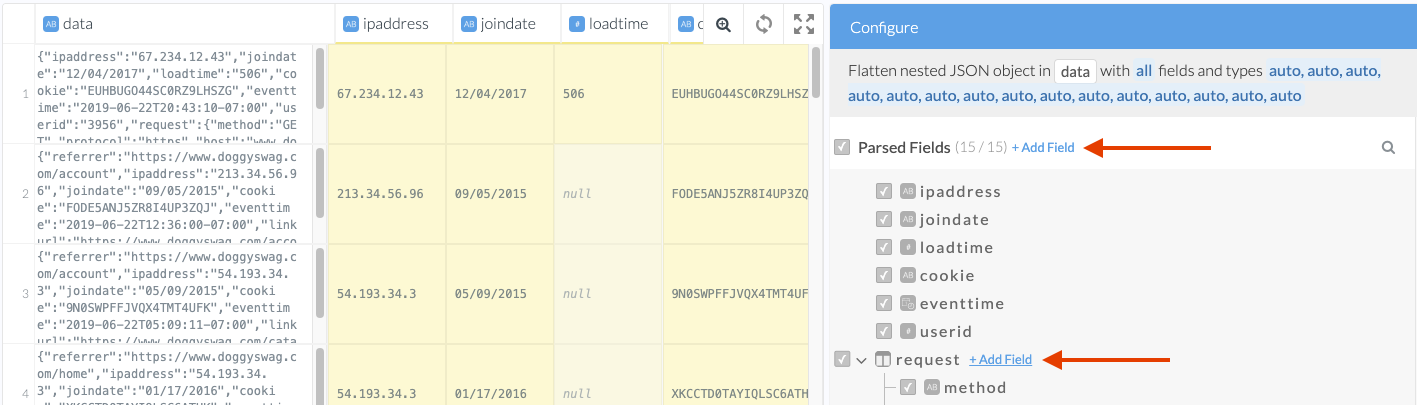
Task: Click Add Field next to Parsed Fields
Action: [1042, 148]
